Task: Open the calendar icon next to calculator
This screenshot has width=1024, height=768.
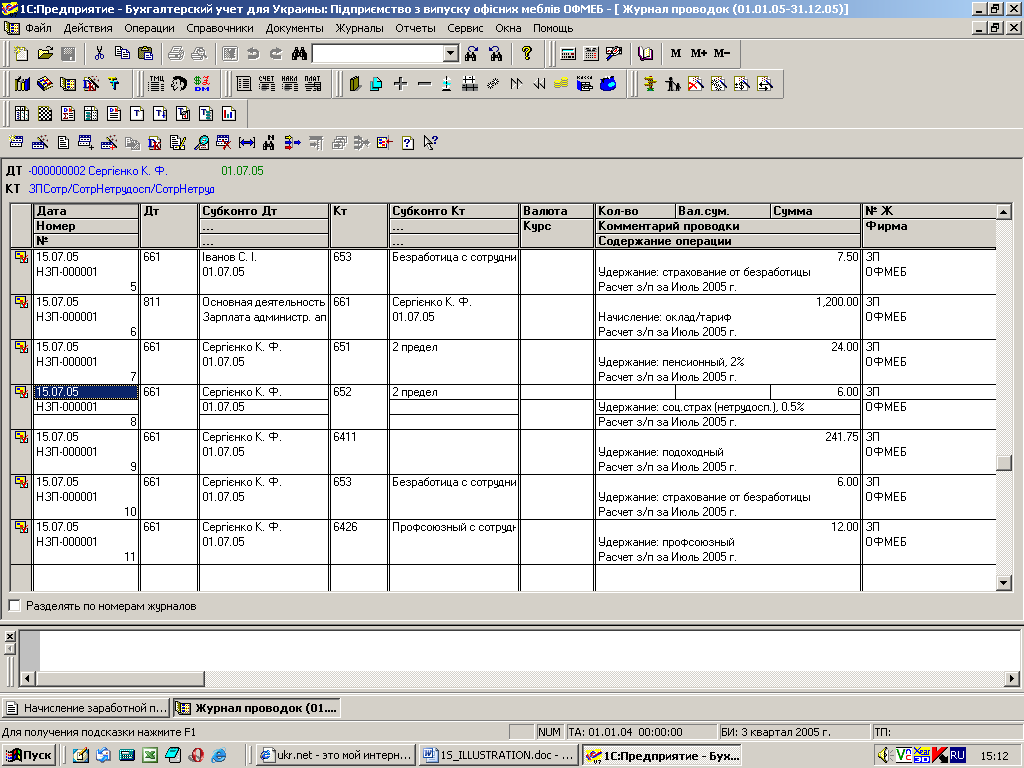Action: click(x=591, y=54)
